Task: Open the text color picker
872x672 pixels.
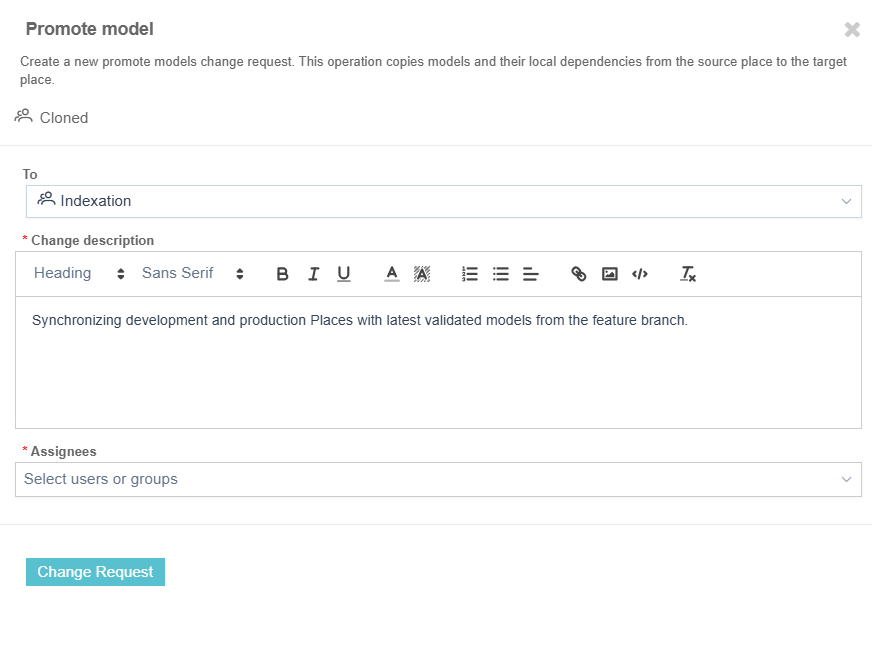Action: 392,274
